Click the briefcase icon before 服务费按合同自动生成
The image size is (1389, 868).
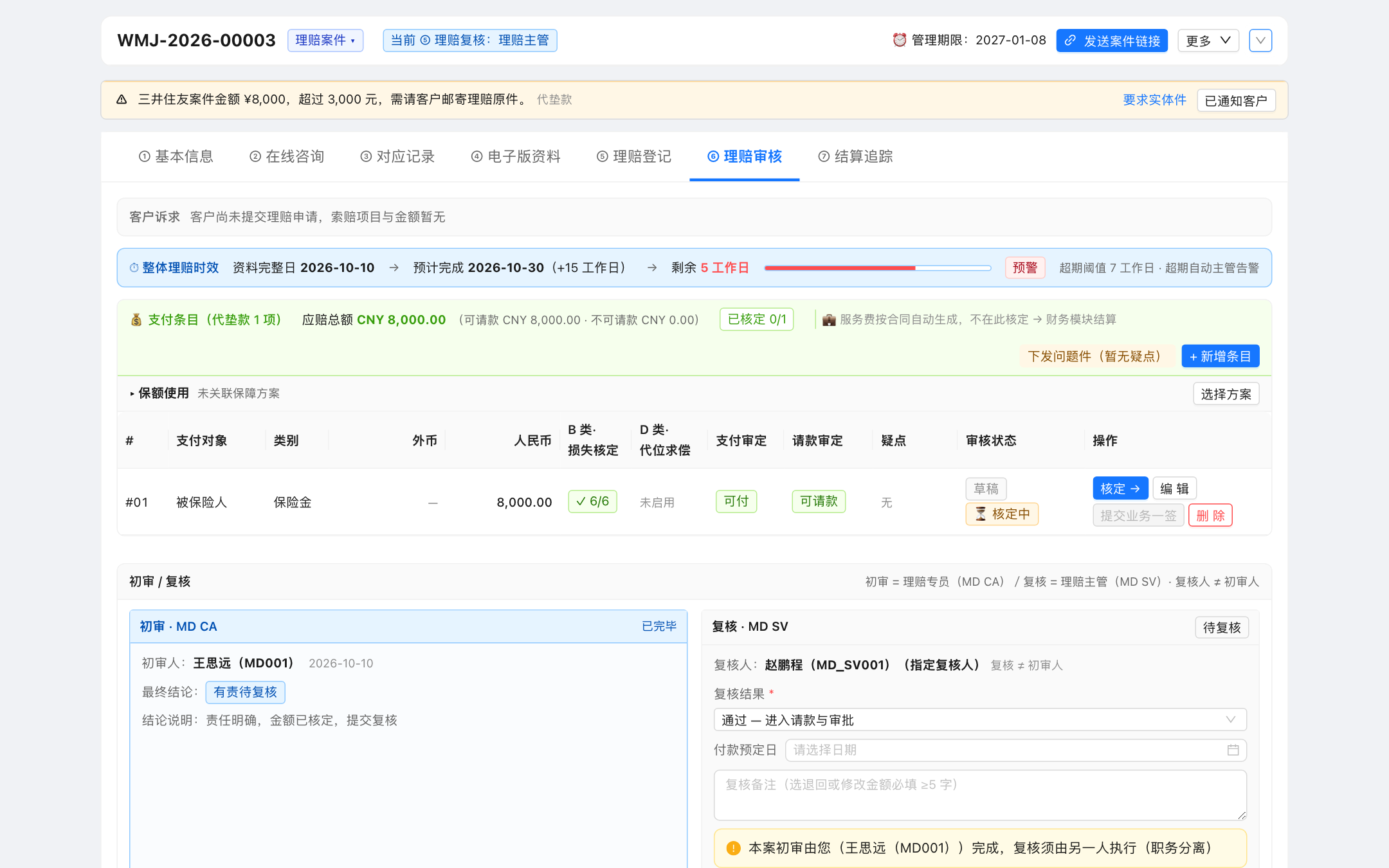pos(829,320)
